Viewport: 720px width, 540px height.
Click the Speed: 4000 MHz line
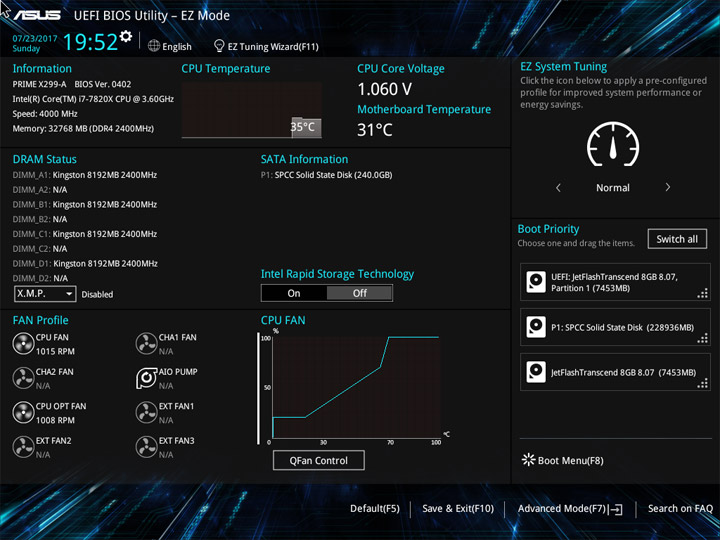pyautogui.click(x=45, y=114)
